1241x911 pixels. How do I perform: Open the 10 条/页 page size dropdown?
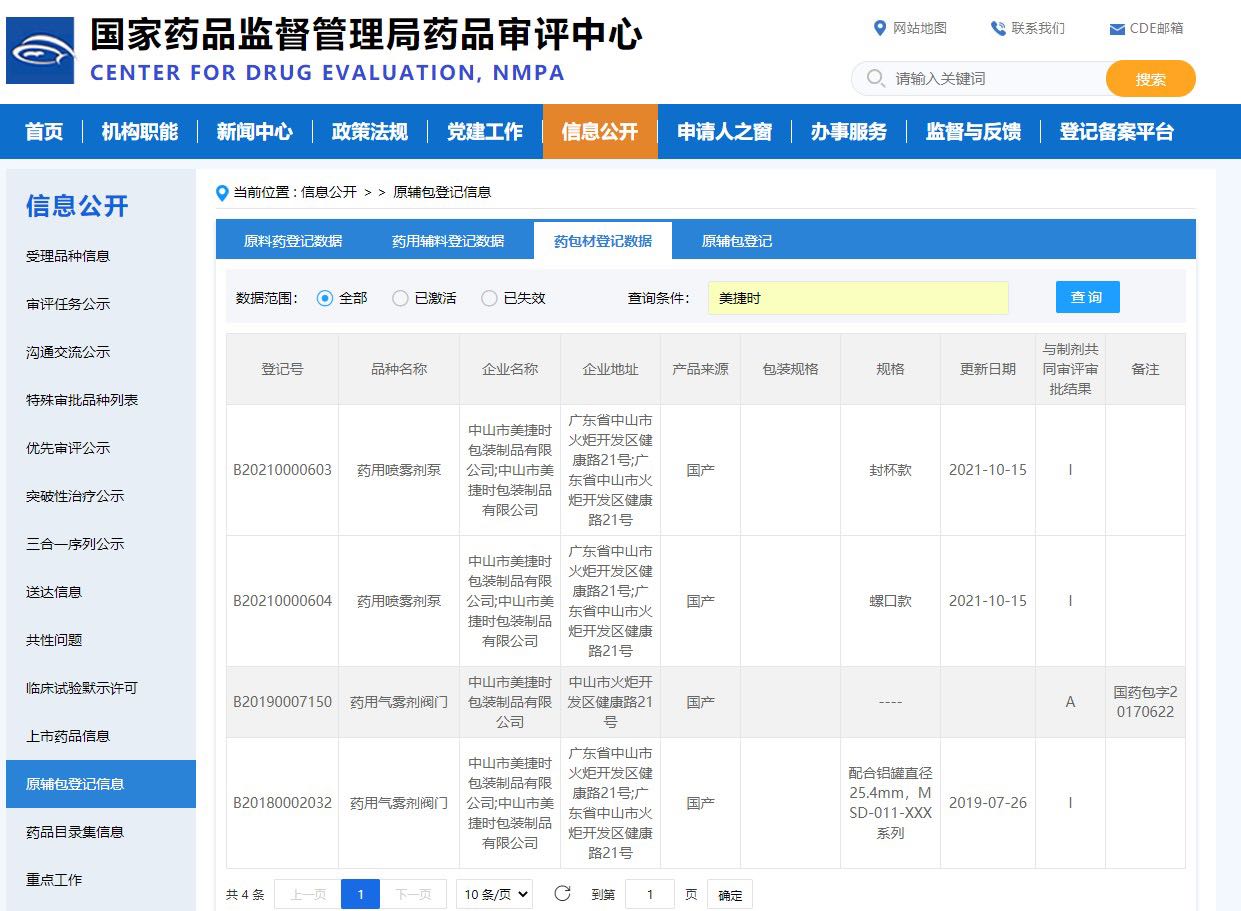tap(494, 894)
